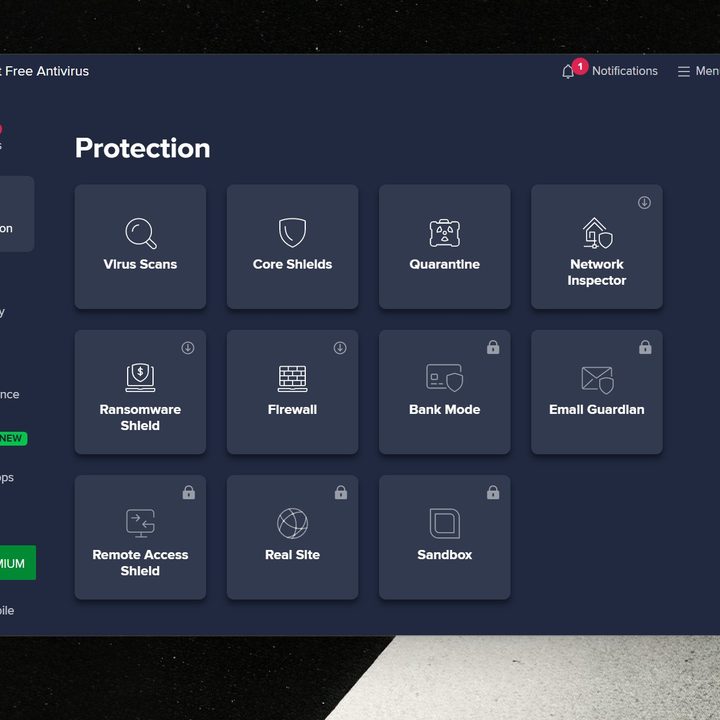The width and height of the screenshot is (720, 720).
Task: Select the Remote Access Shield label
Action: point(141,562)
